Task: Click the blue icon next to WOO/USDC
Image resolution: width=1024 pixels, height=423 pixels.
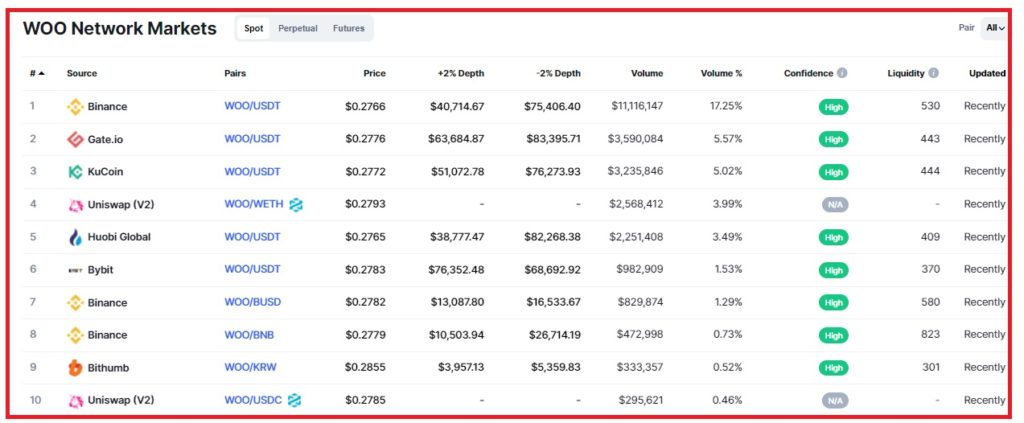Action: coord(295,400)
